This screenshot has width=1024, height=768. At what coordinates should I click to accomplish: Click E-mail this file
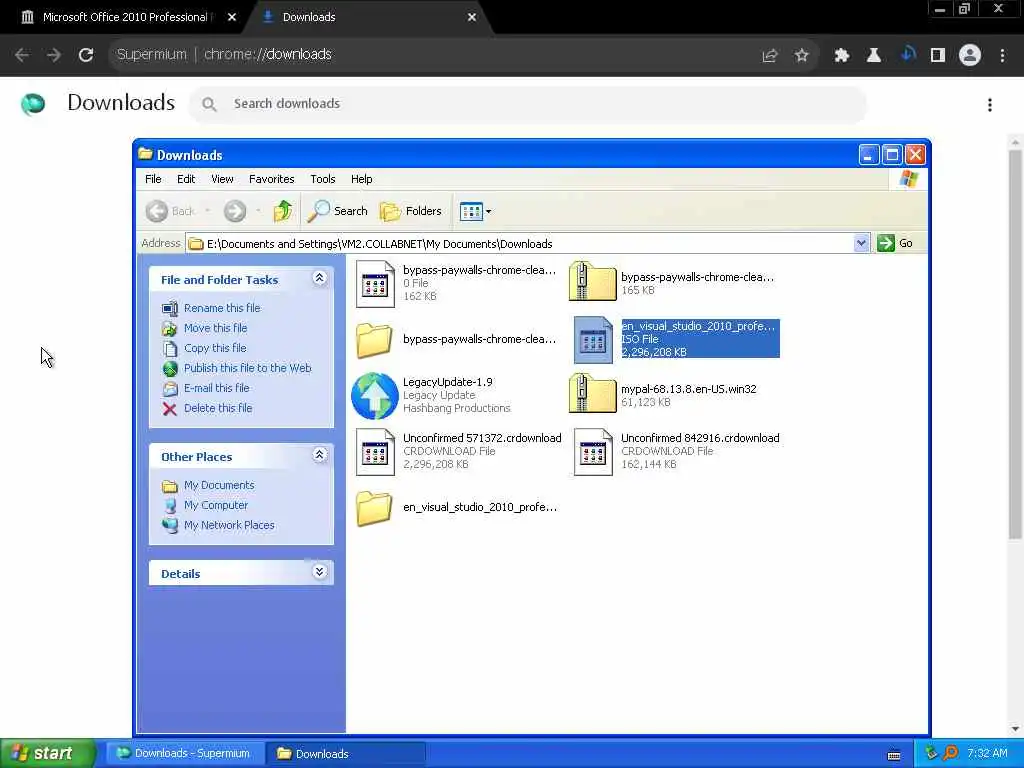[x=216, y=388]
